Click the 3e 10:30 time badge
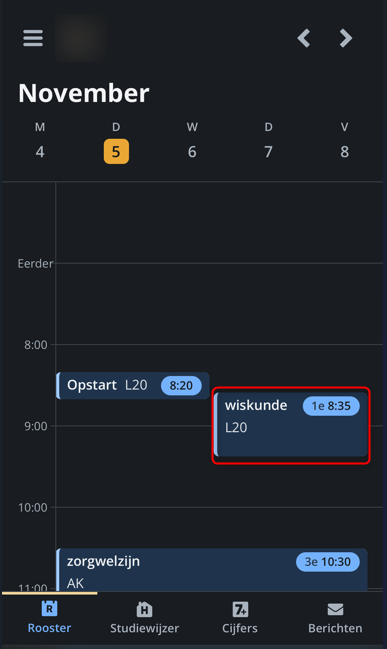The height and width of the screenshot is (649, 387). [x=328, y=562]
